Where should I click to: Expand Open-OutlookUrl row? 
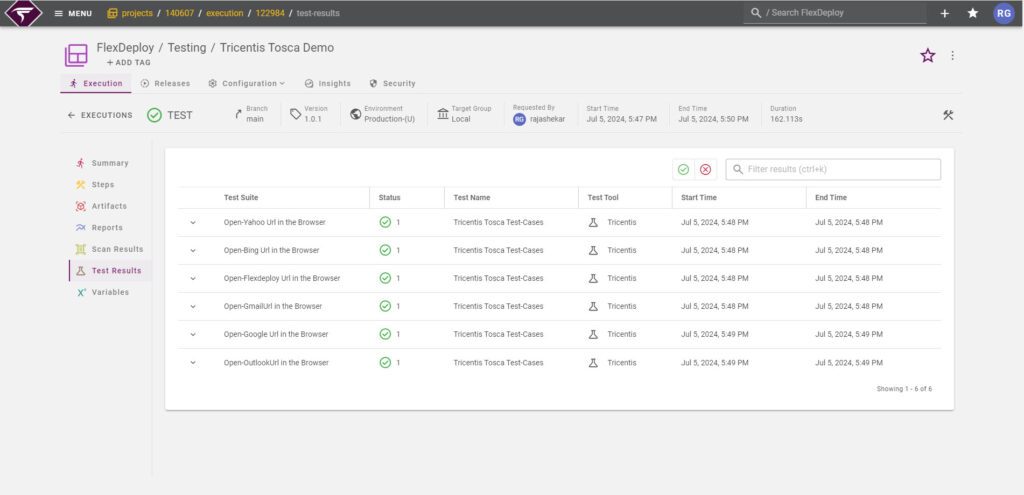[x=193, y=363]
